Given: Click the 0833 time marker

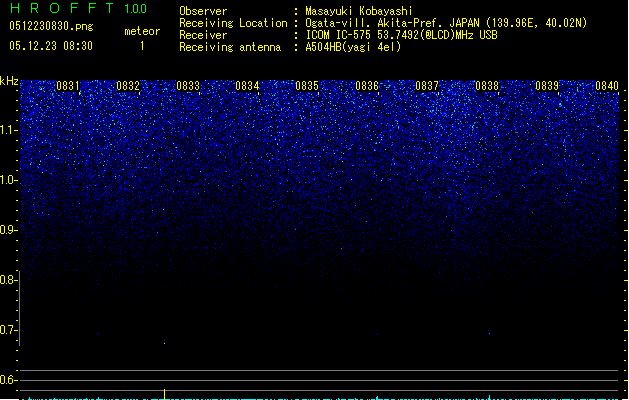Looking at the screenshot, I should pos(188,86).
